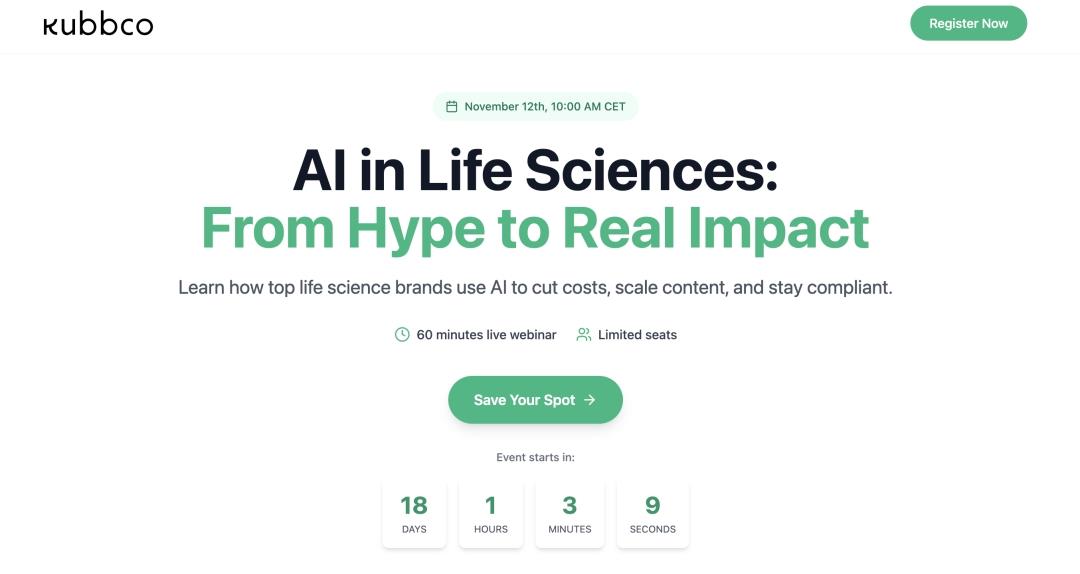Screen dimensions: 1080x574
Task: Click the 'Event starts in:' label
Action: pyautogui.click(x=535, y=457)
